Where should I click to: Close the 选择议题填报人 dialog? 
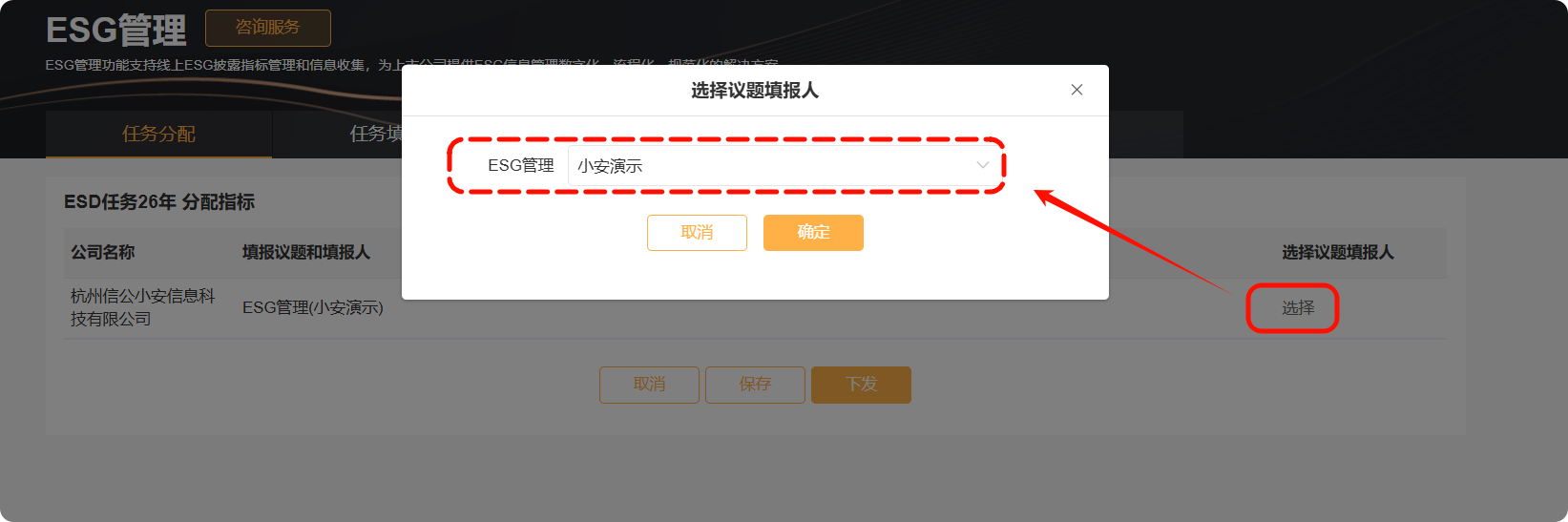coord(1077,90)
